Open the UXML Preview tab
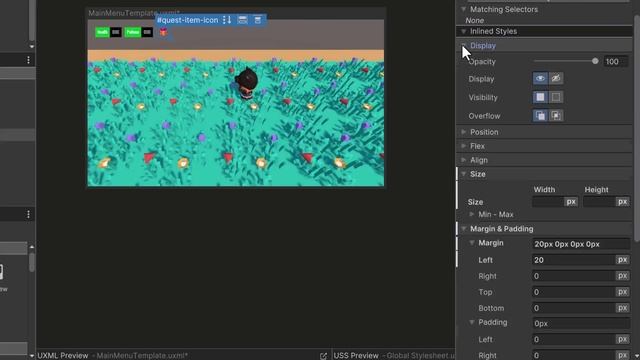The height and width of the screenshot is (360, 640). pyautogui.click(x=62, y=355)
